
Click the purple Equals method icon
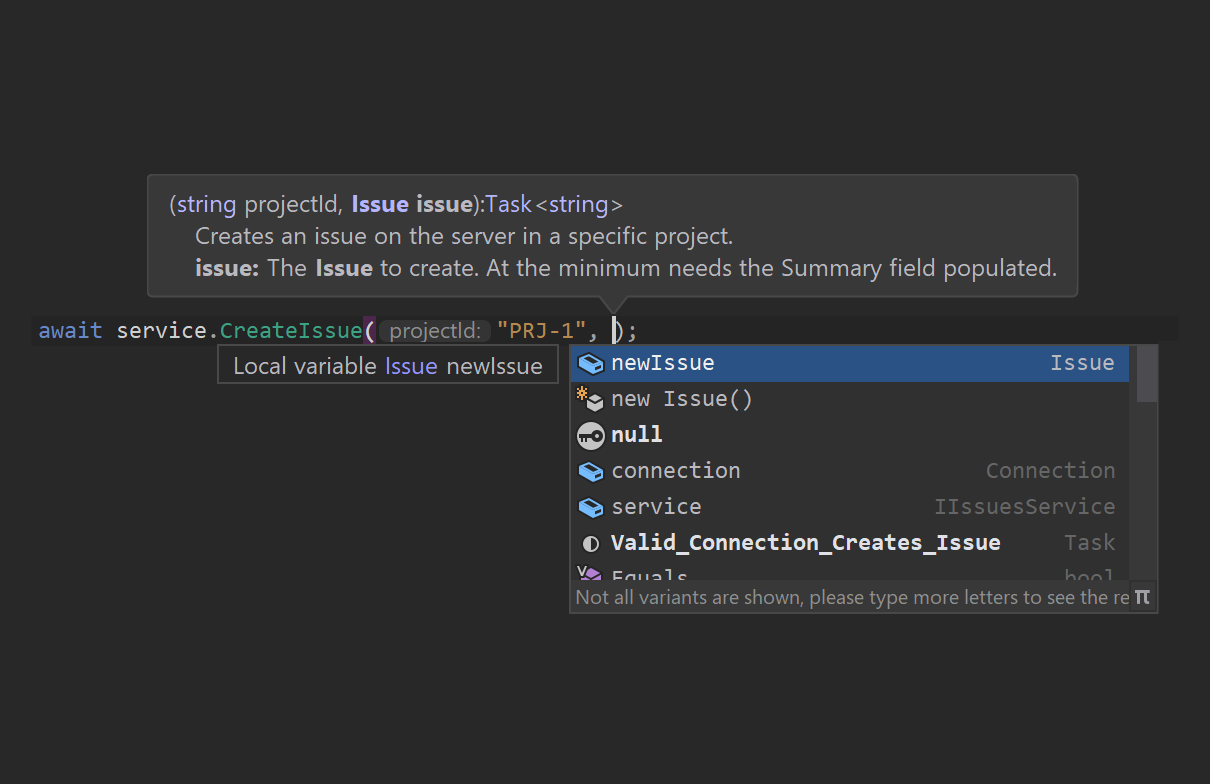590,575
